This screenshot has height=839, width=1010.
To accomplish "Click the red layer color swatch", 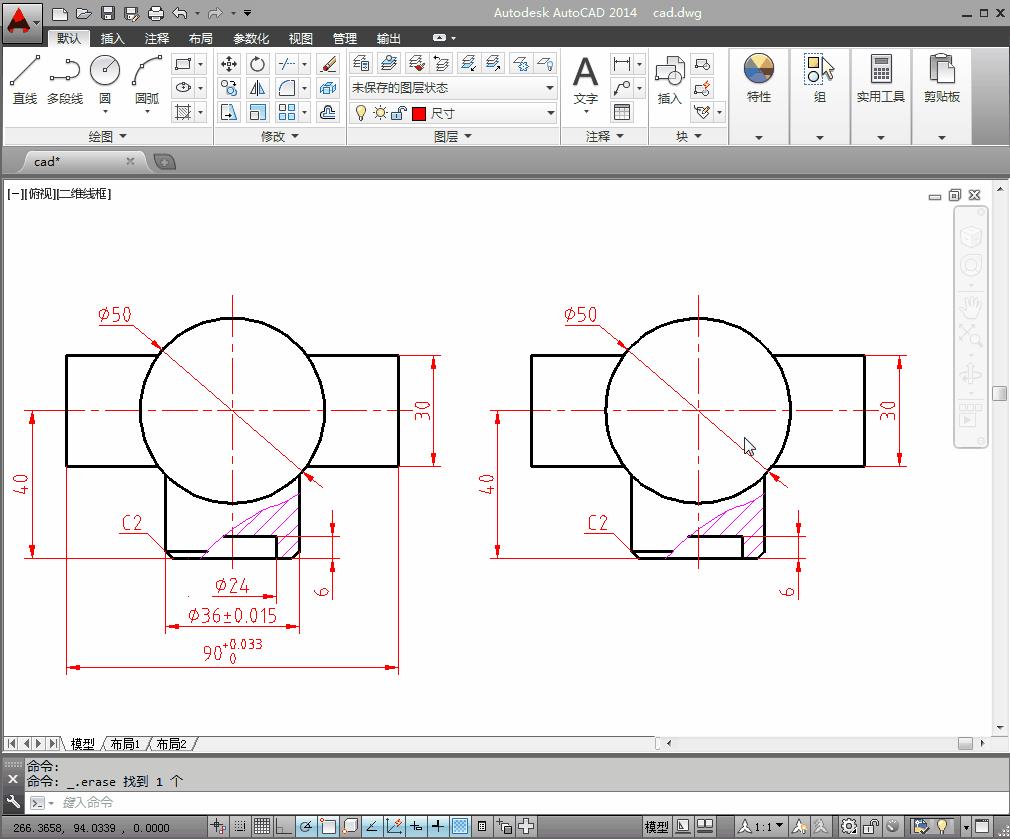I will click(x=418, y=113).
